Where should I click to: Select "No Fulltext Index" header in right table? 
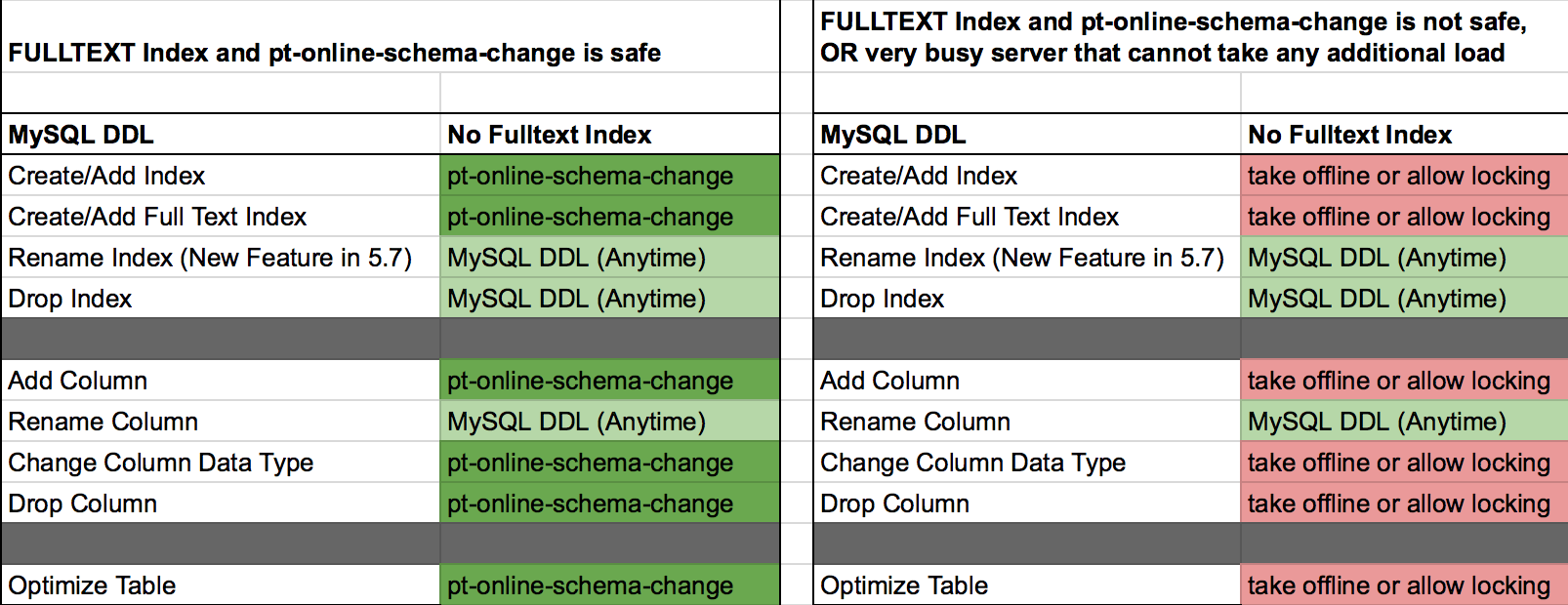(1350, 135)
